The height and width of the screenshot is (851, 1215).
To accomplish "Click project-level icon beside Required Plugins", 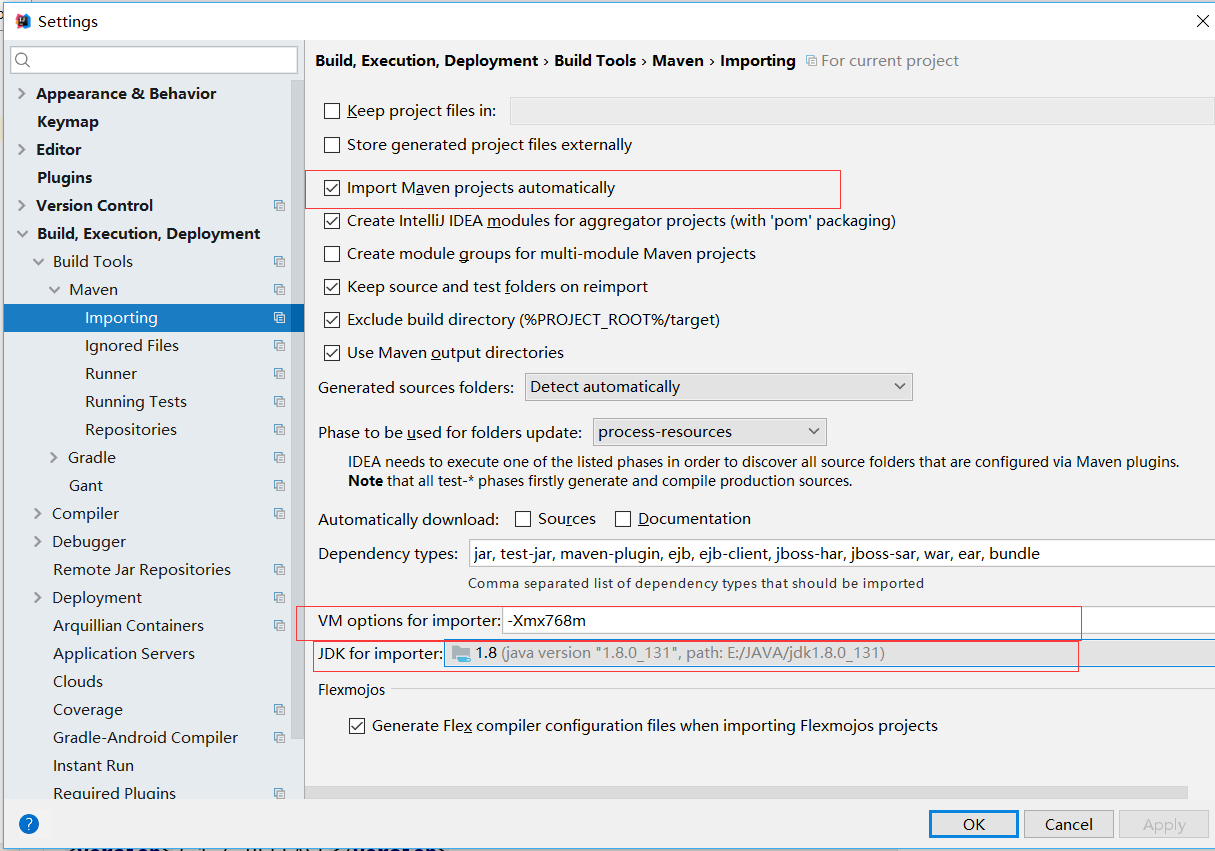I will [x=279, y=793].
